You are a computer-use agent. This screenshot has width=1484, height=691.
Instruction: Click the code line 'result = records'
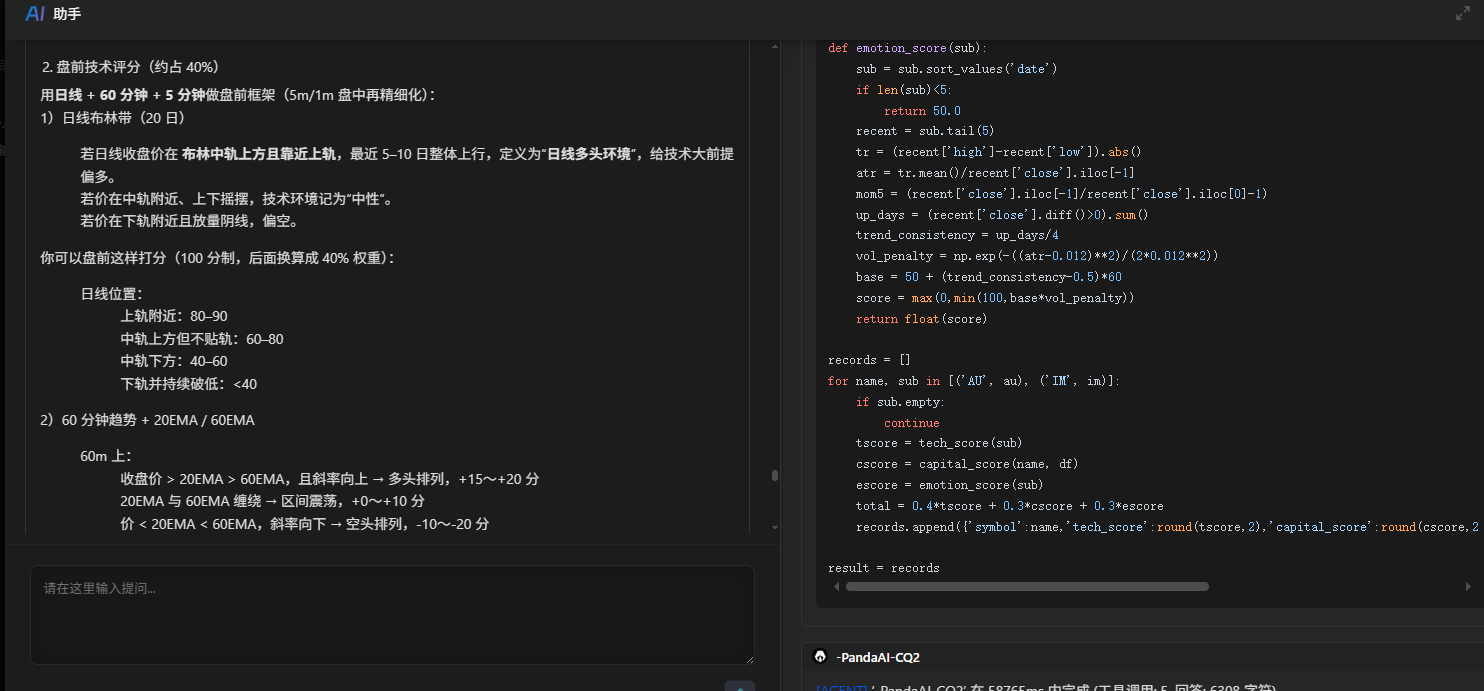(x=884, y=568)
